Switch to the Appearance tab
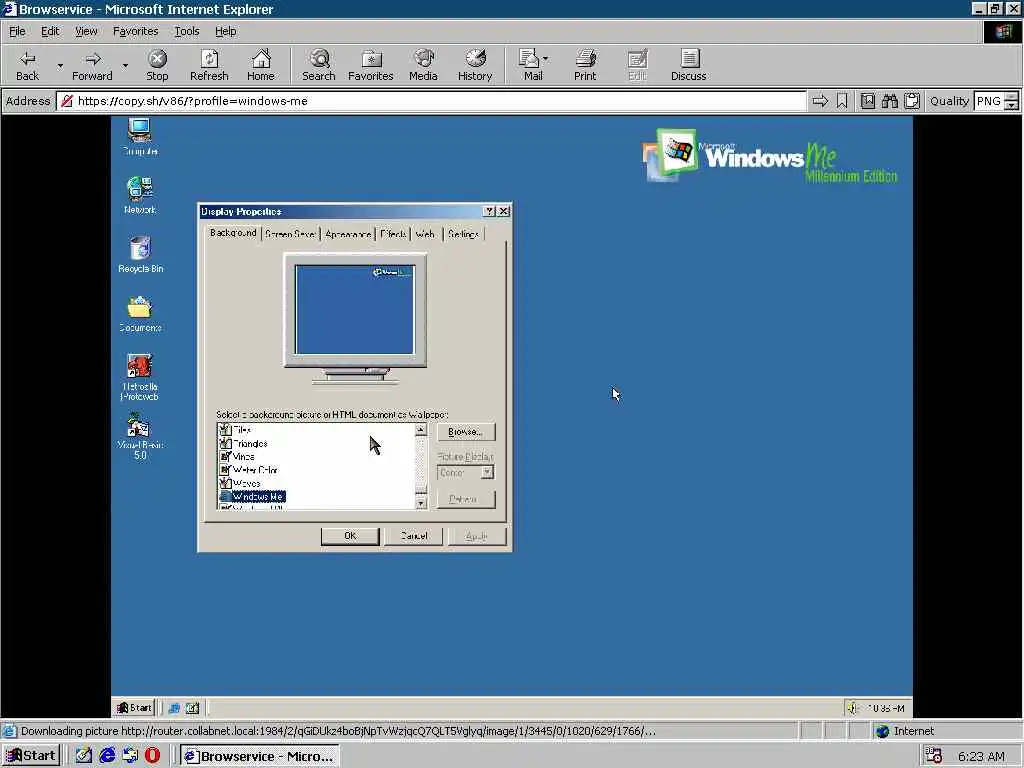Viewport: 1024px width, 768px height. click(x=348, y=234)
